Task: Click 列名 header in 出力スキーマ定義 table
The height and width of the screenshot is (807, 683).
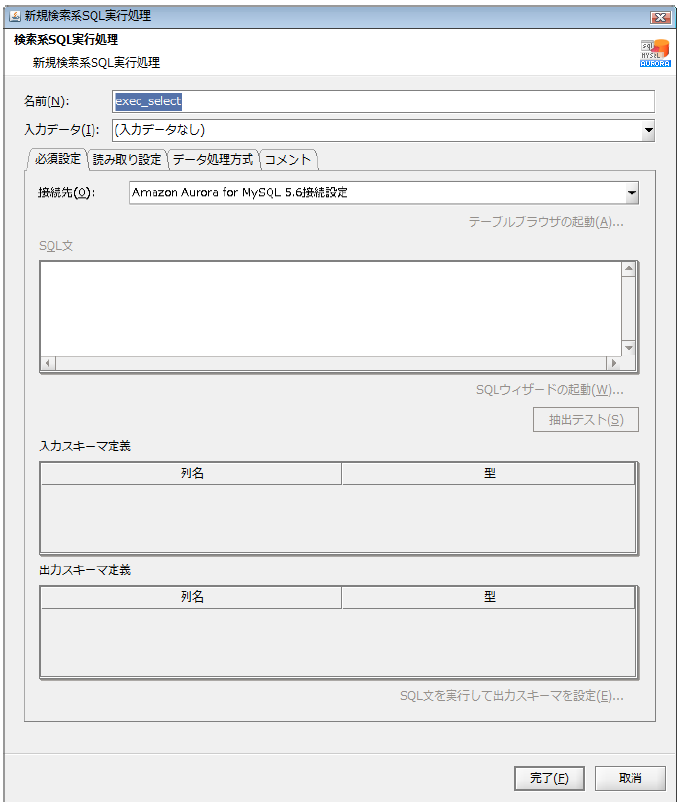Action: tap(191, 597)
